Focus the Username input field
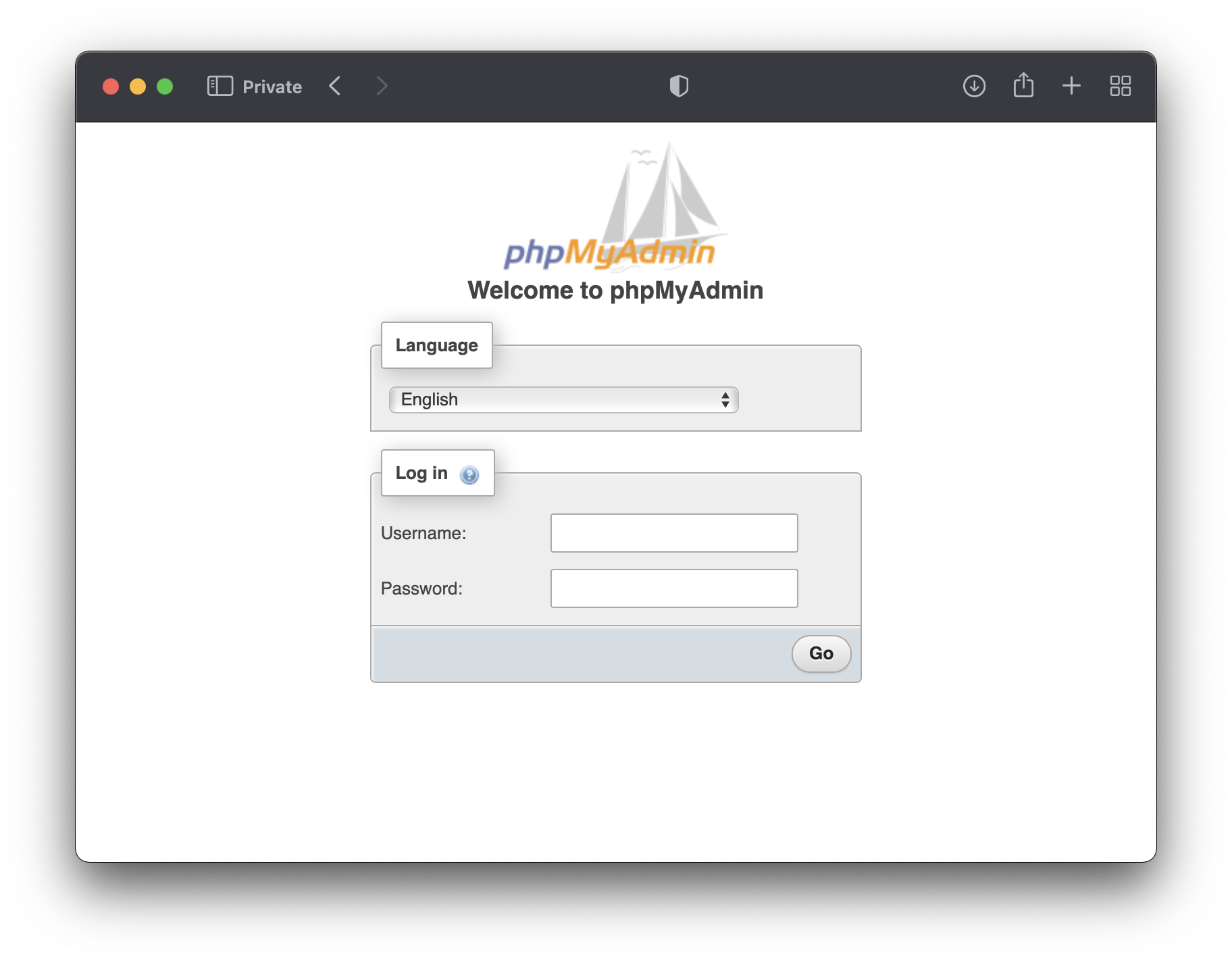Image resolution: width=1232 pixels, height=962 pixels. pos(673,533)
